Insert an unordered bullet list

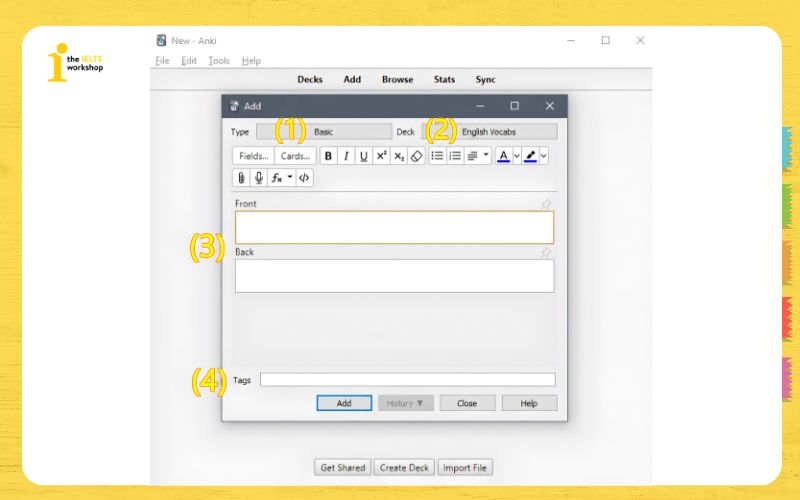point(437,156)
